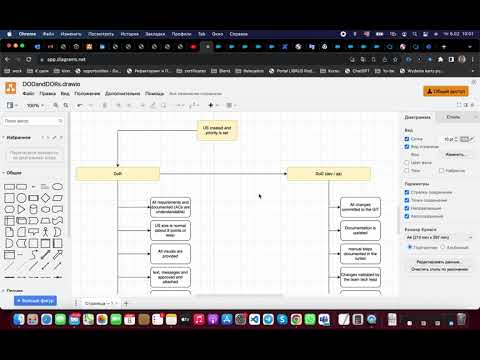
Task: Toggle the Автосохранение checkbox
Action: [407, 216]
